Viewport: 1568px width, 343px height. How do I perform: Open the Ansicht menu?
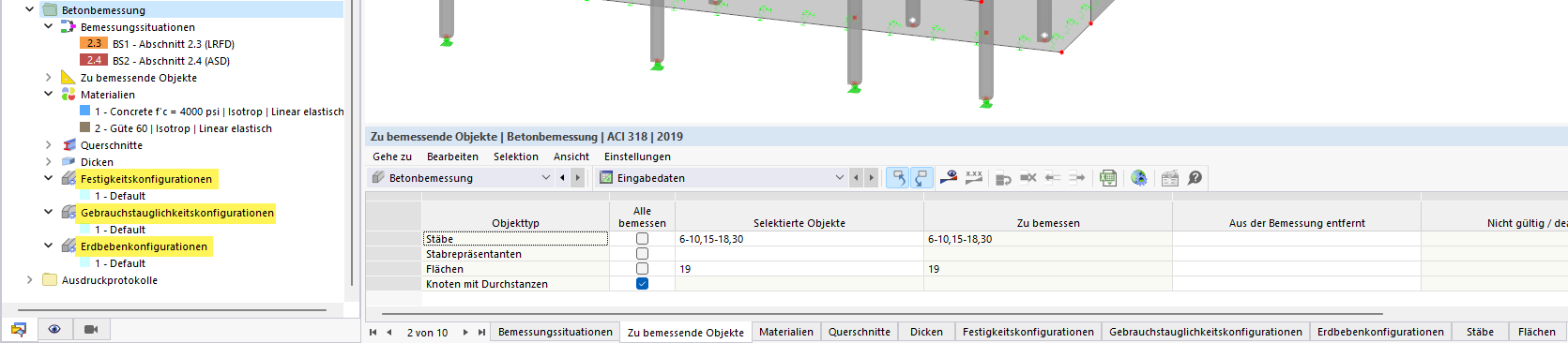(x=571, y=157)
